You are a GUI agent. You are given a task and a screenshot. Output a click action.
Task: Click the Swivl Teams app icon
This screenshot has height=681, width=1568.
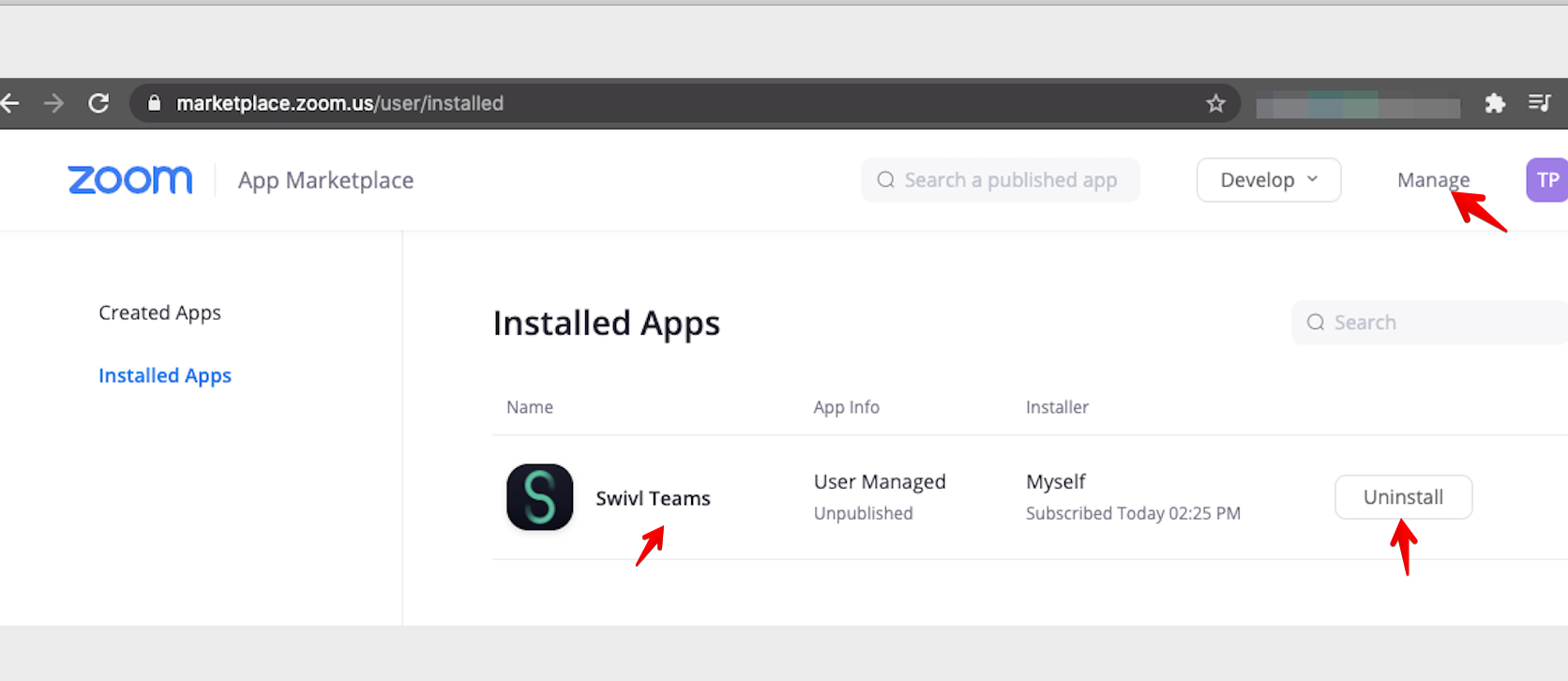pos(539,497)
